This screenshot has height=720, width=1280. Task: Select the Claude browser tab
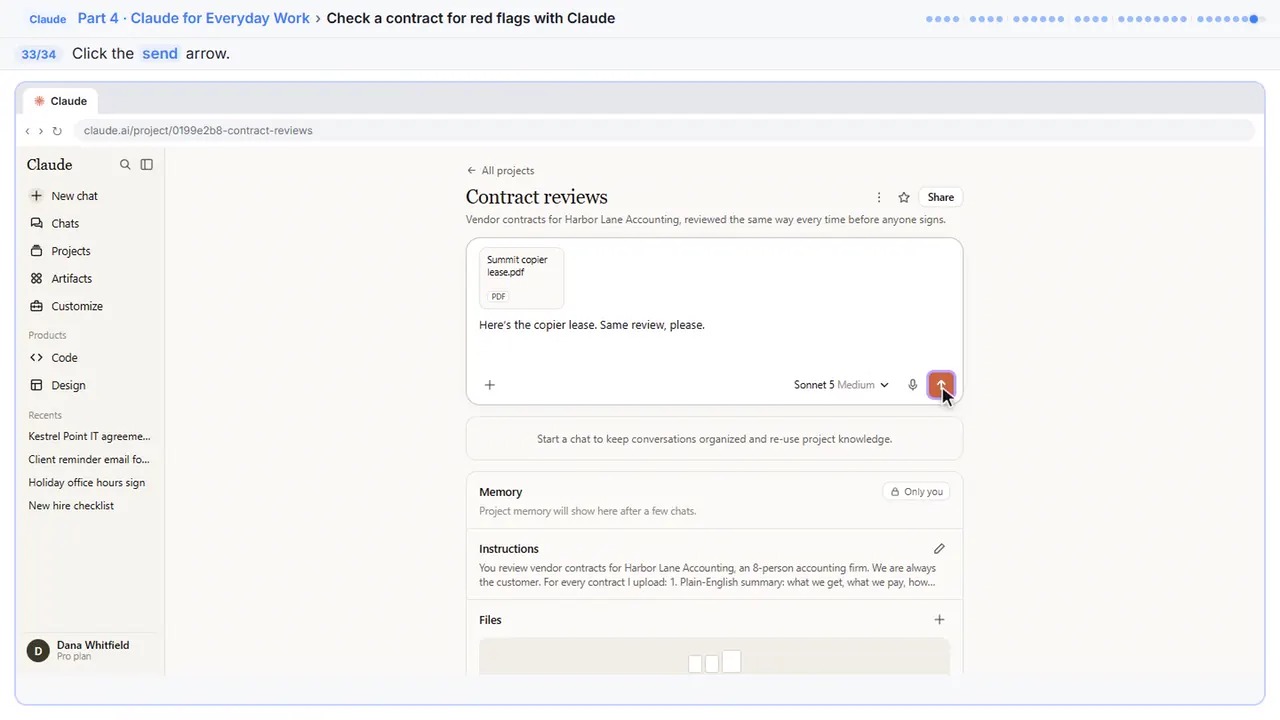click(x=61, y=101)
